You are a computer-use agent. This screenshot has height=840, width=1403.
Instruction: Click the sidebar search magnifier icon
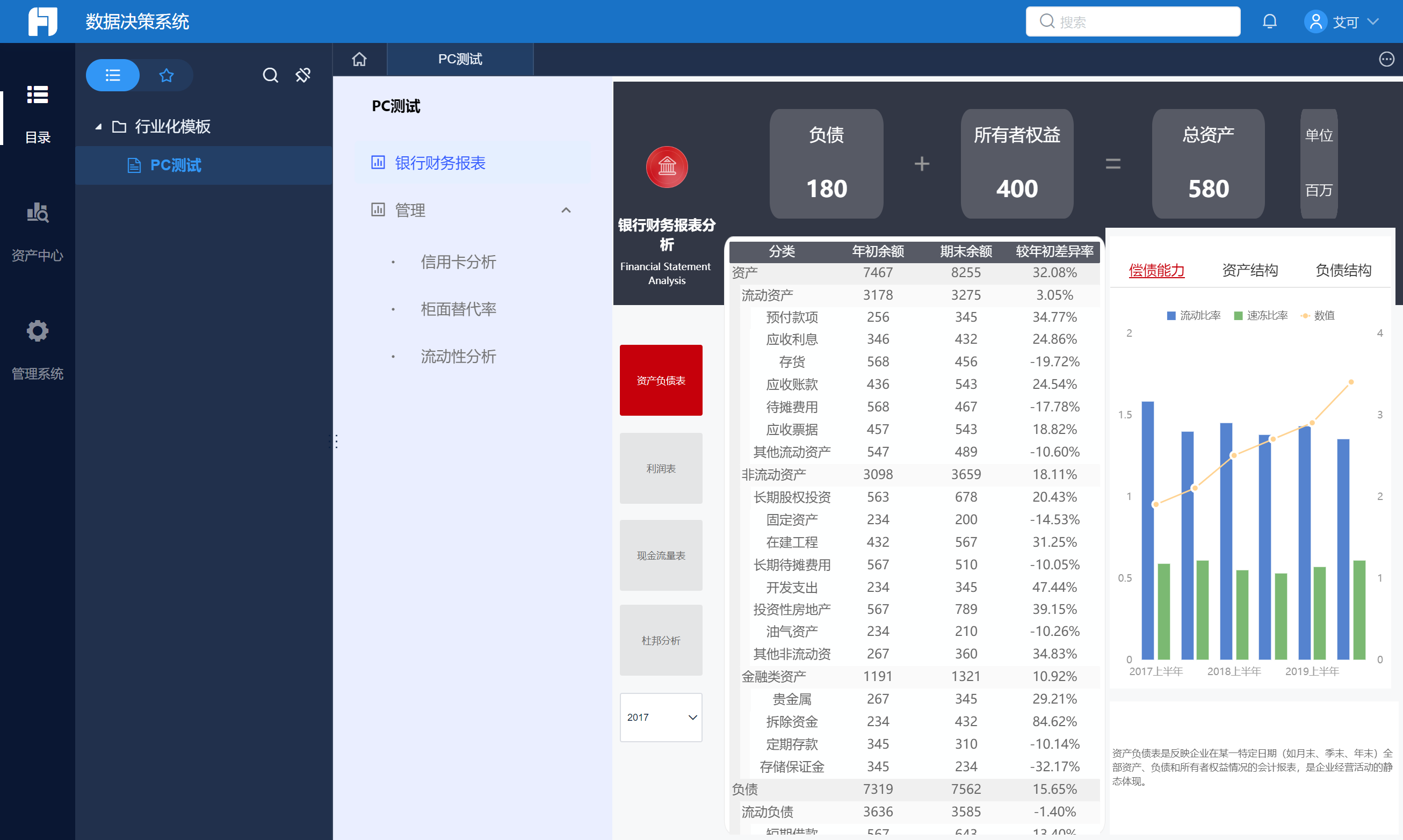click(271, 75)
